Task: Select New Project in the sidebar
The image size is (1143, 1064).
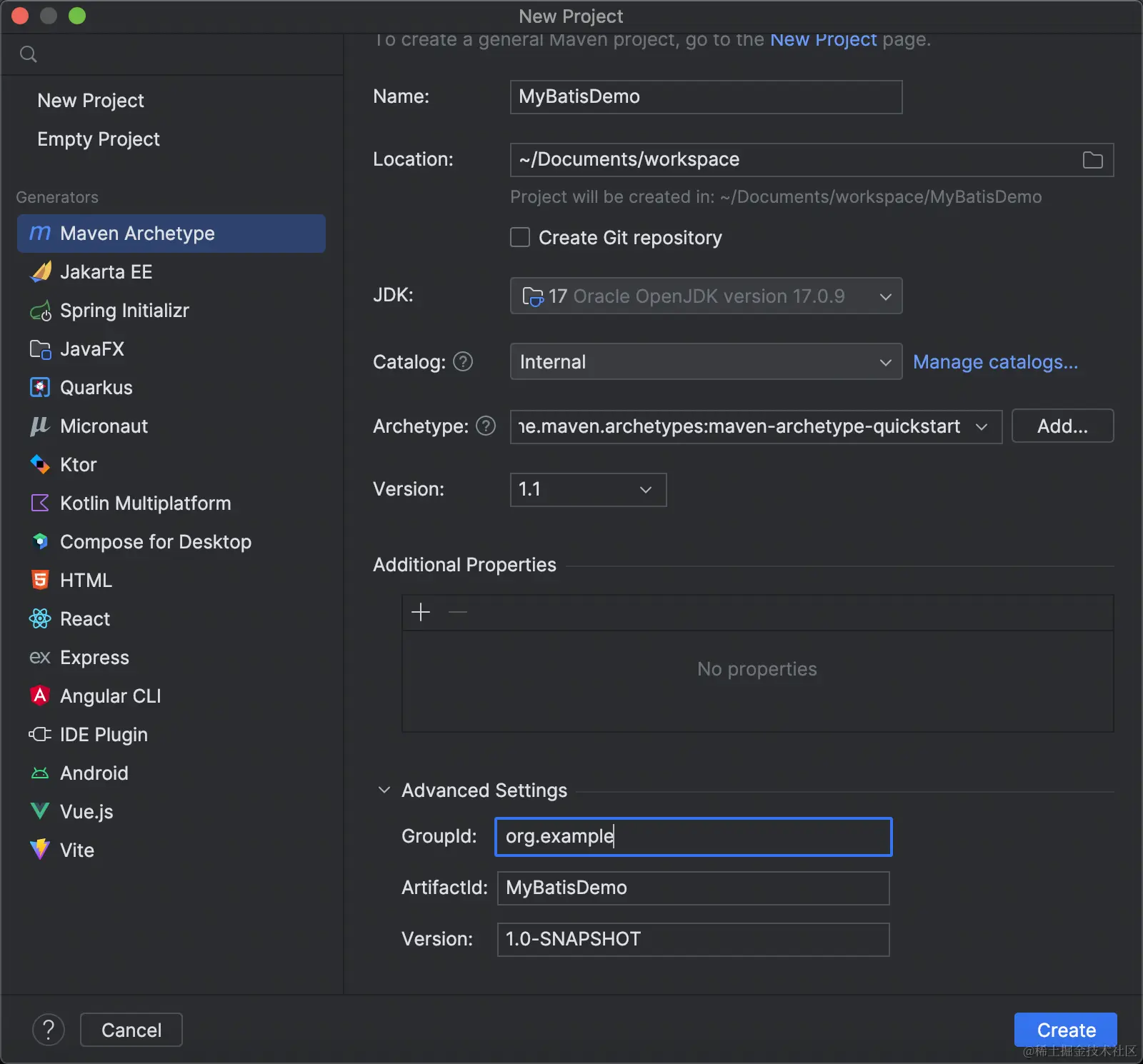Action: 91,101
